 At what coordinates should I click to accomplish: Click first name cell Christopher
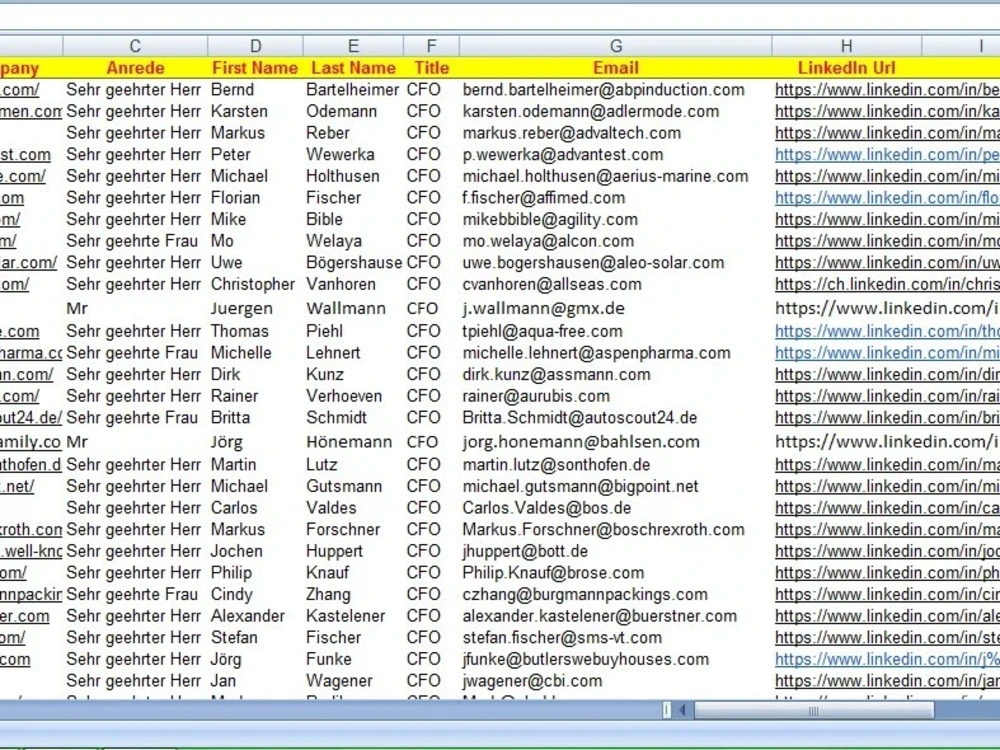(253, 284)
